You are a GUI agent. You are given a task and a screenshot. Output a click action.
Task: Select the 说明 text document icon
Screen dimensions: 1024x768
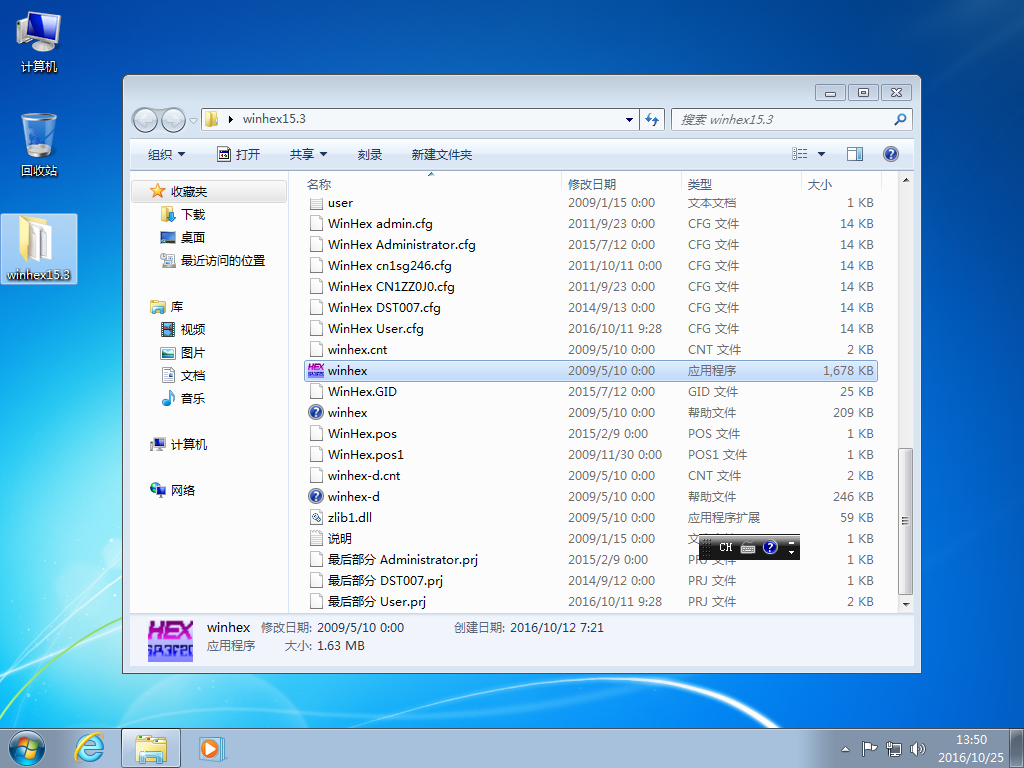316,538
